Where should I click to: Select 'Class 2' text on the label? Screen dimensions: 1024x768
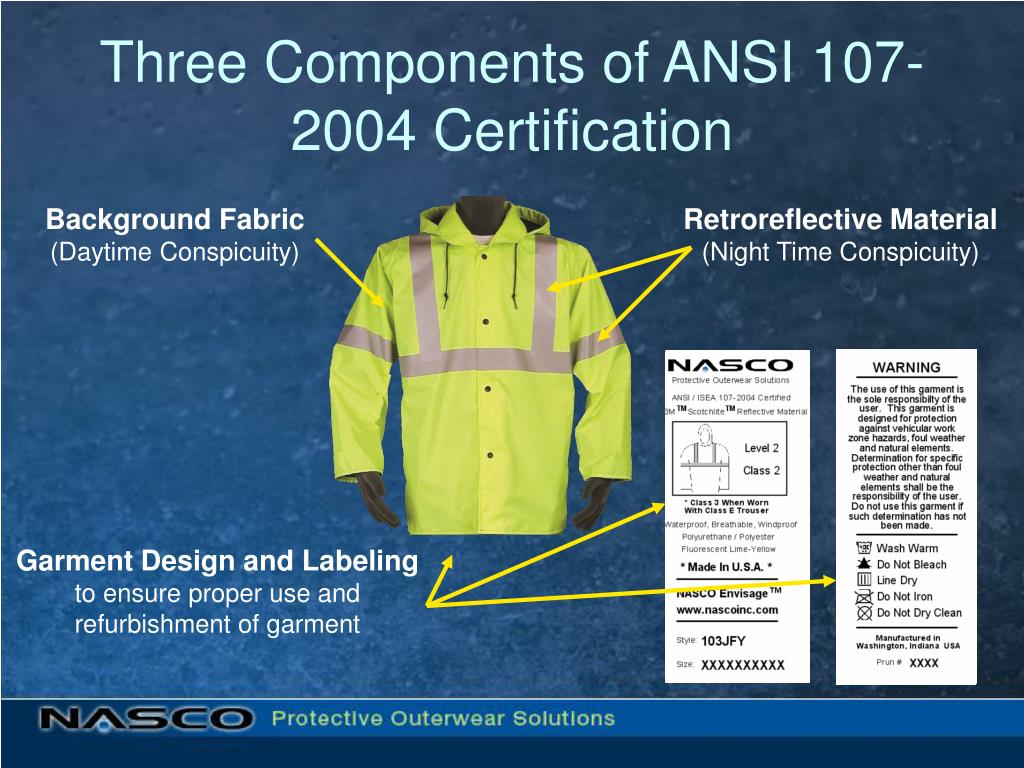761,470
